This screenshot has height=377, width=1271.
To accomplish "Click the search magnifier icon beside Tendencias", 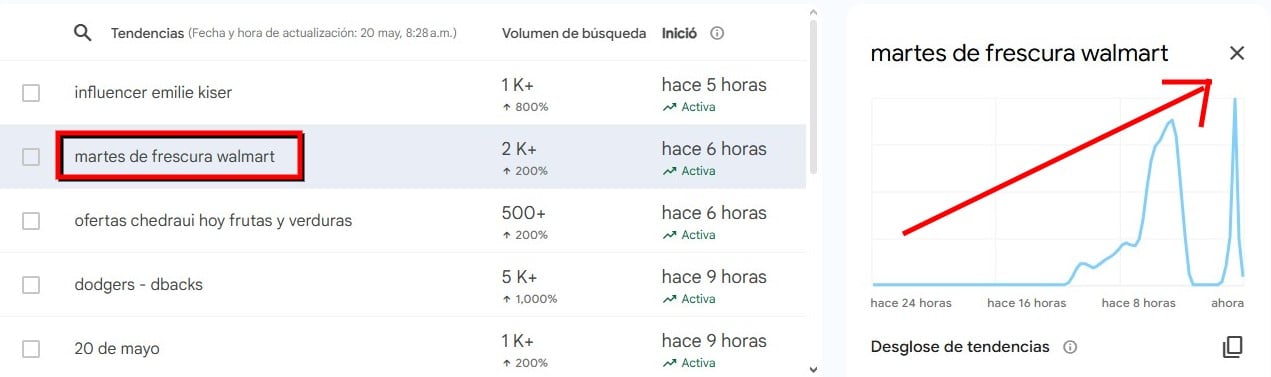I will [83, 33].
